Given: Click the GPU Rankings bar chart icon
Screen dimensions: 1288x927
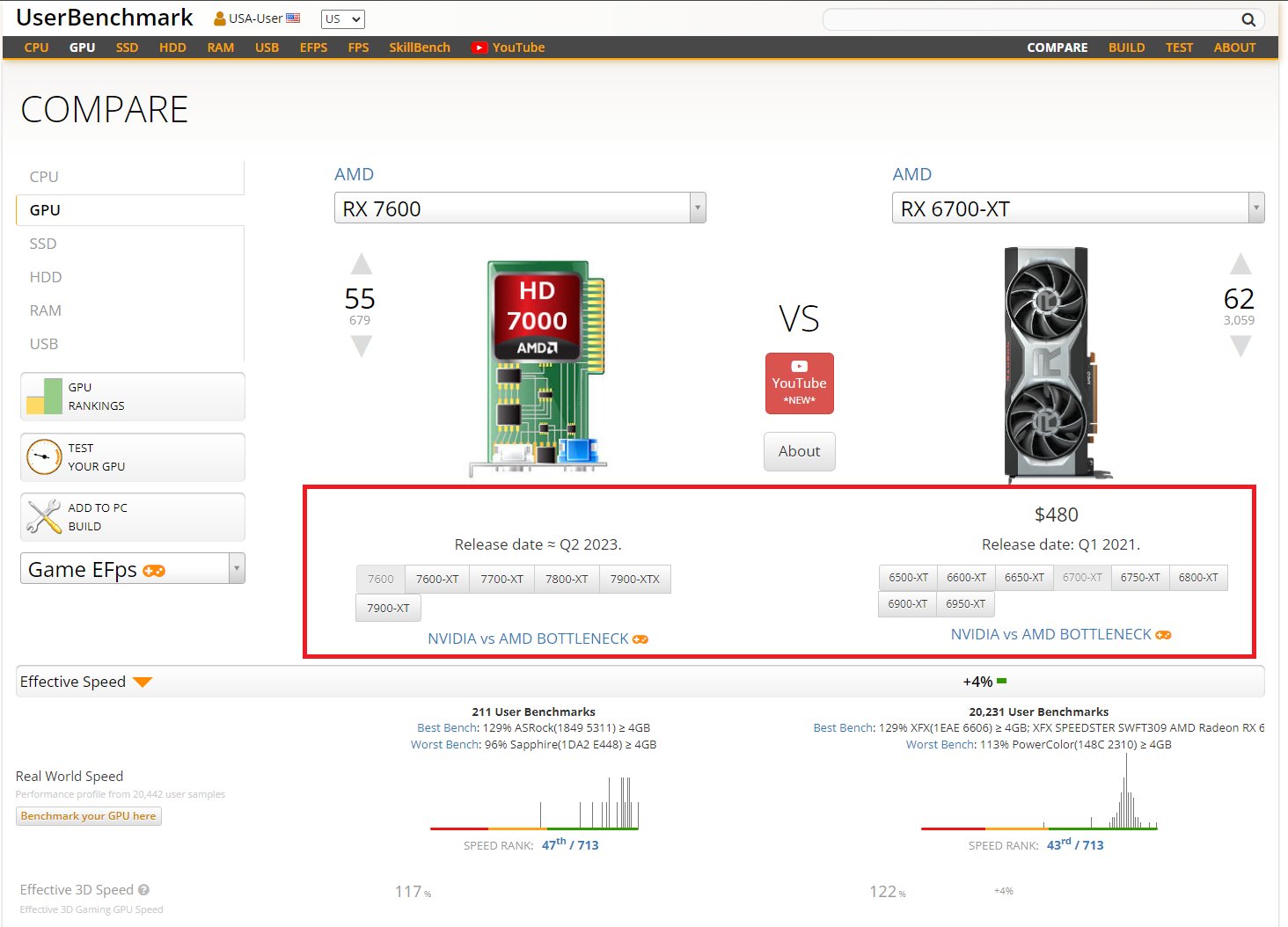Looking at the screenshot, I should (44, 396).
